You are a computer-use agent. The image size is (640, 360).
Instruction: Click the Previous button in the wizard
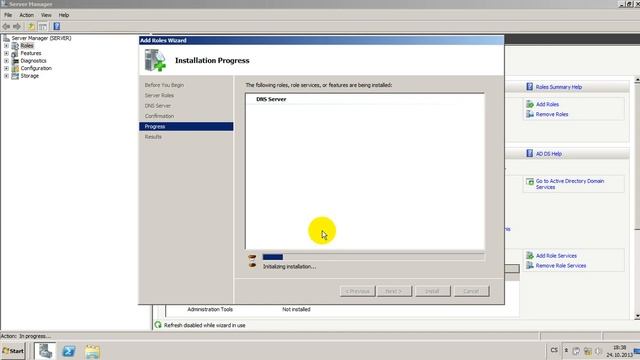(358, 291)
